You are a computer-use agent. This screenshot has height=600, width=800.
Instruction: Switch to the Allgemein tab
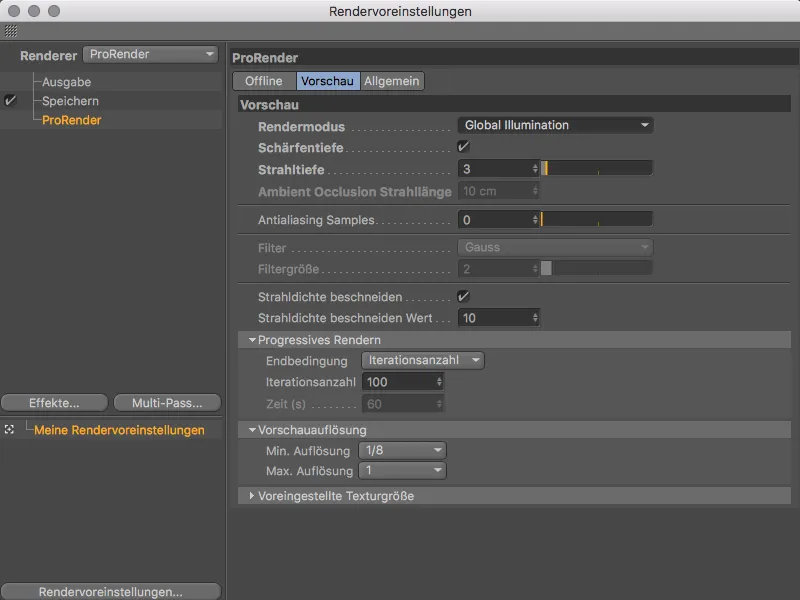click(x=391, y=81)
